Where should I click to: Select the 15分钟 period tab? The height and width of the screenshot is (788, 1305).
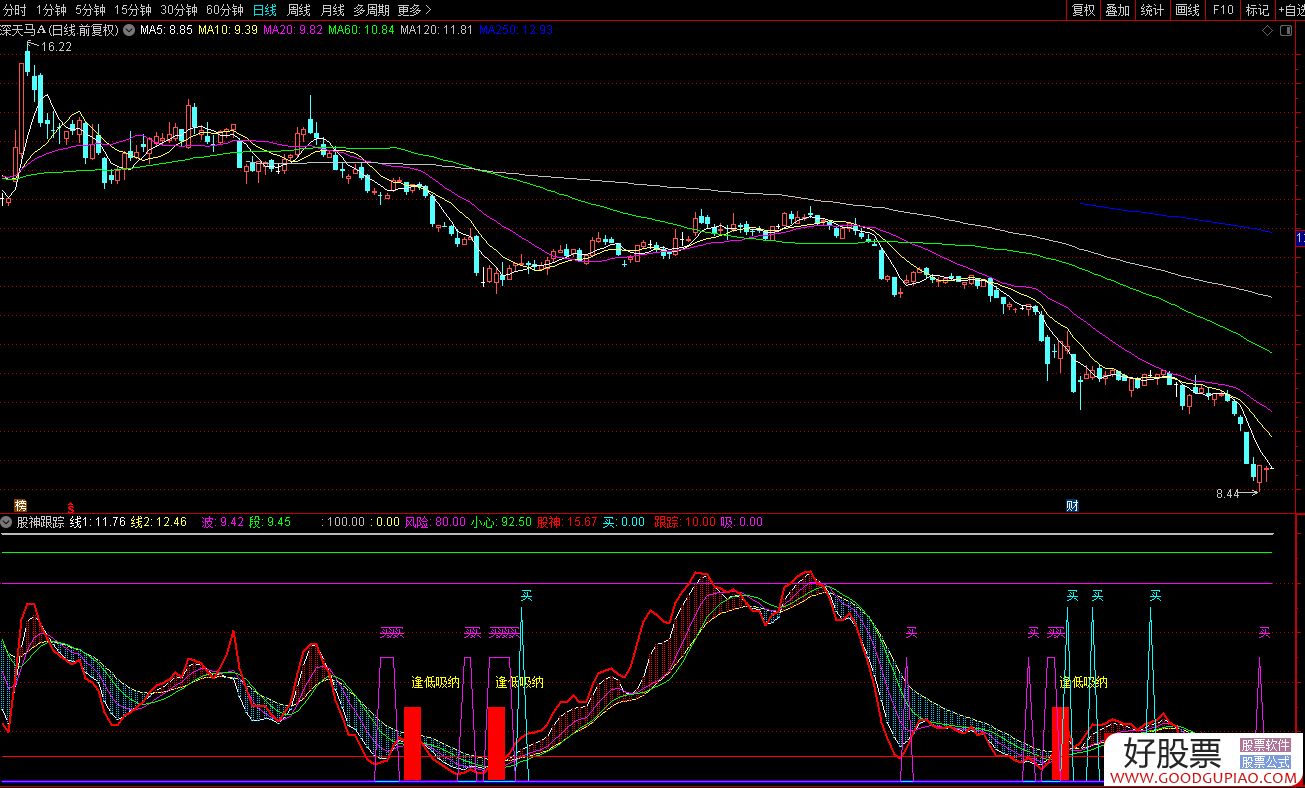pos(133,10)
